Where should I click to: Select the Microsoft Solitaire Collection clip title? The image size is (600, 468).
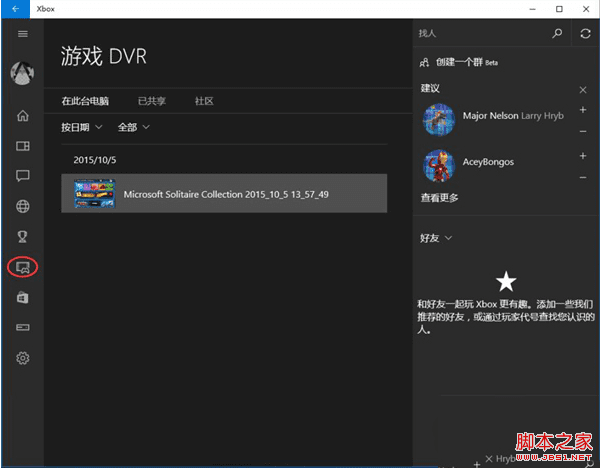pos(226,194)
